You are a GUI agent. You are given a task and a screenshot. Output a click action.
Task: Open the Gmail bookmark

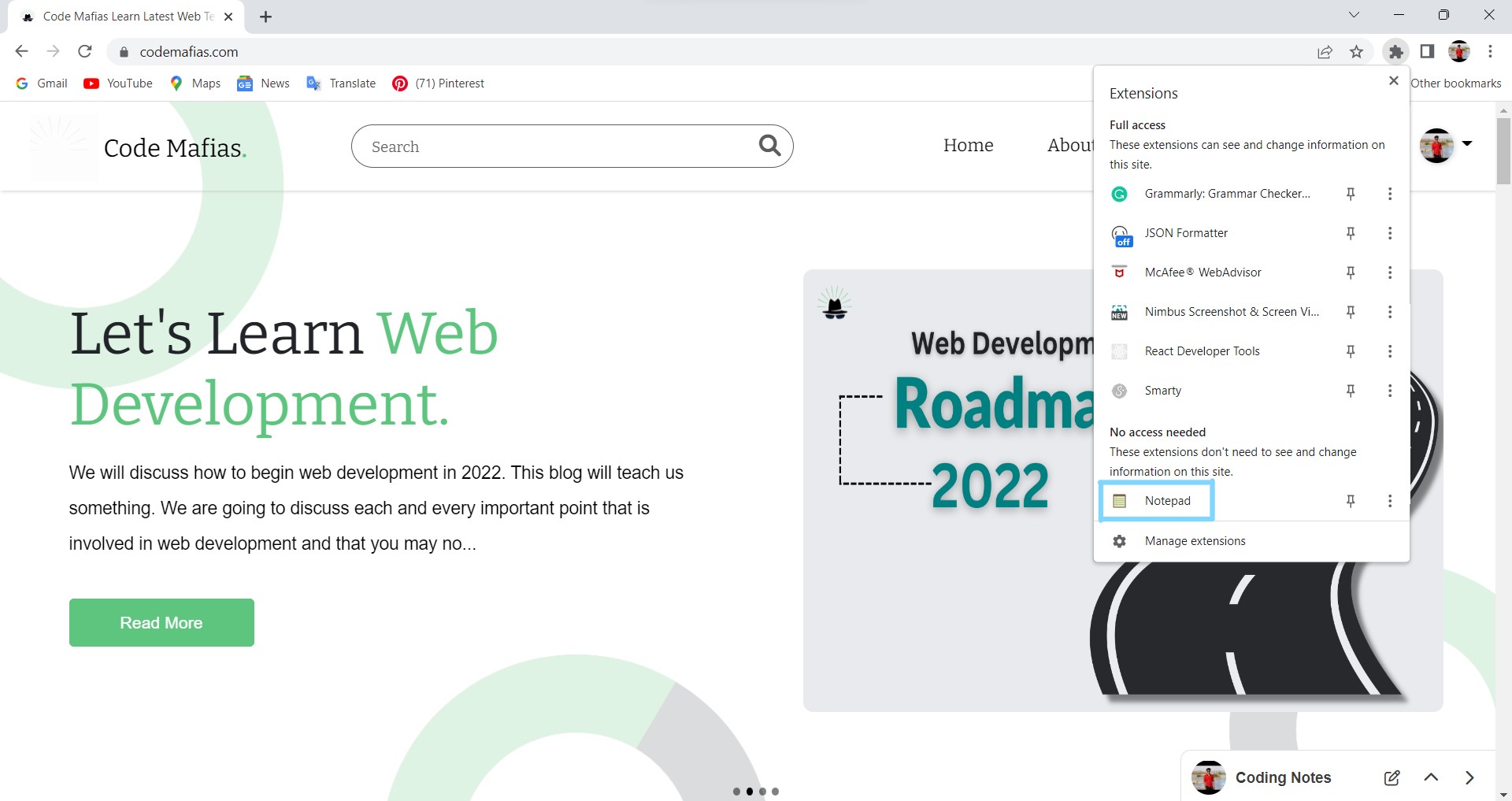pos(42,83)
